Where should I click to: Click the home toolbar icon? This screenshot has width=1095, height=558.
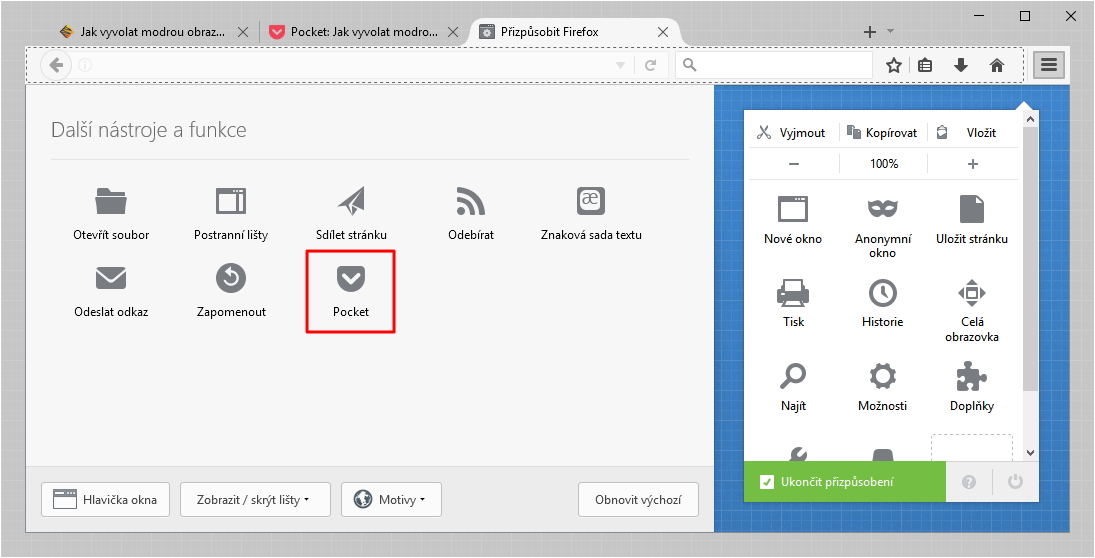click(997, 65)
